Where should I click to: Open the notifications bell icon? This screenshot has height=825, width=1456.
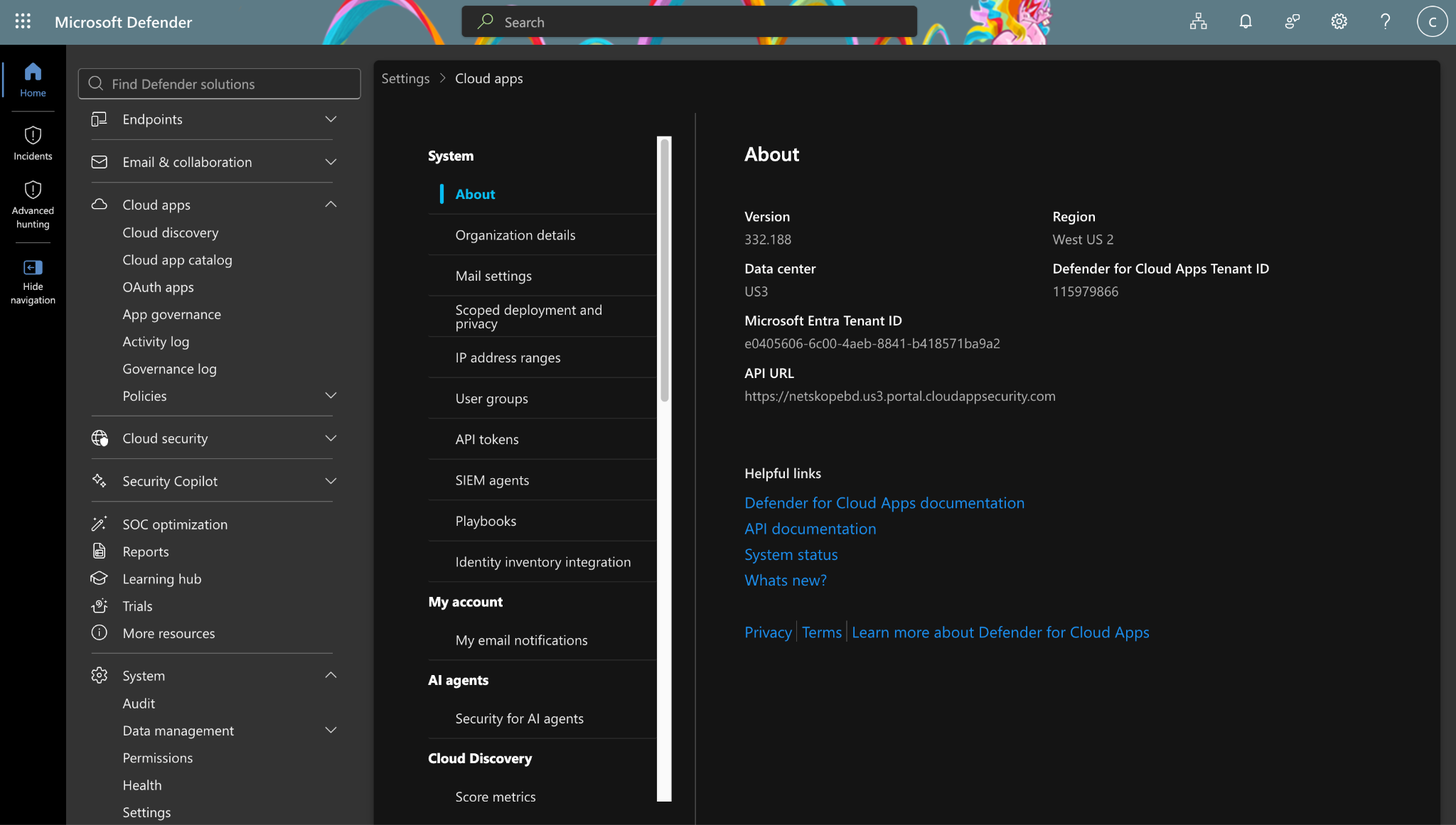tap(1246, 21)
